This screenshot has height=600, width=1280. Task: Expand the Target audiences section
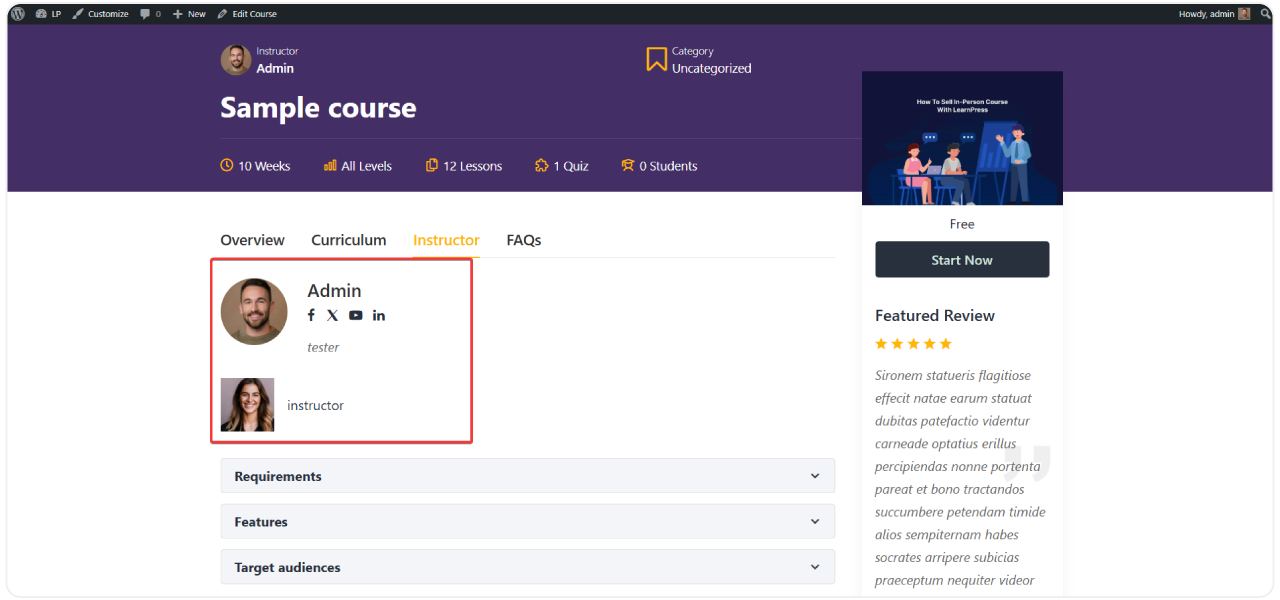point(527,567)
